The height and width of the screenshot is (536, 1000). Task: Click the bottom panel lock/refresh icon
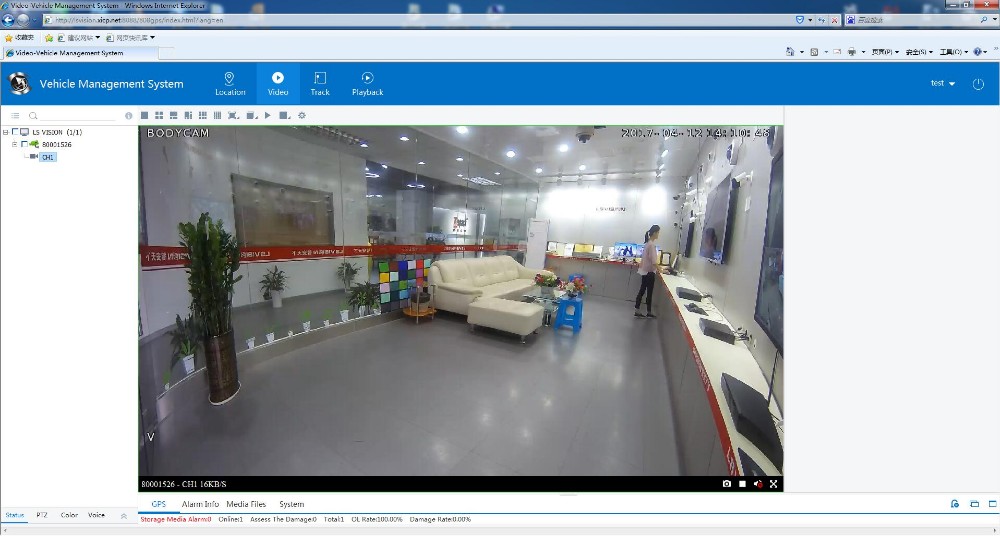pos(955,504)
